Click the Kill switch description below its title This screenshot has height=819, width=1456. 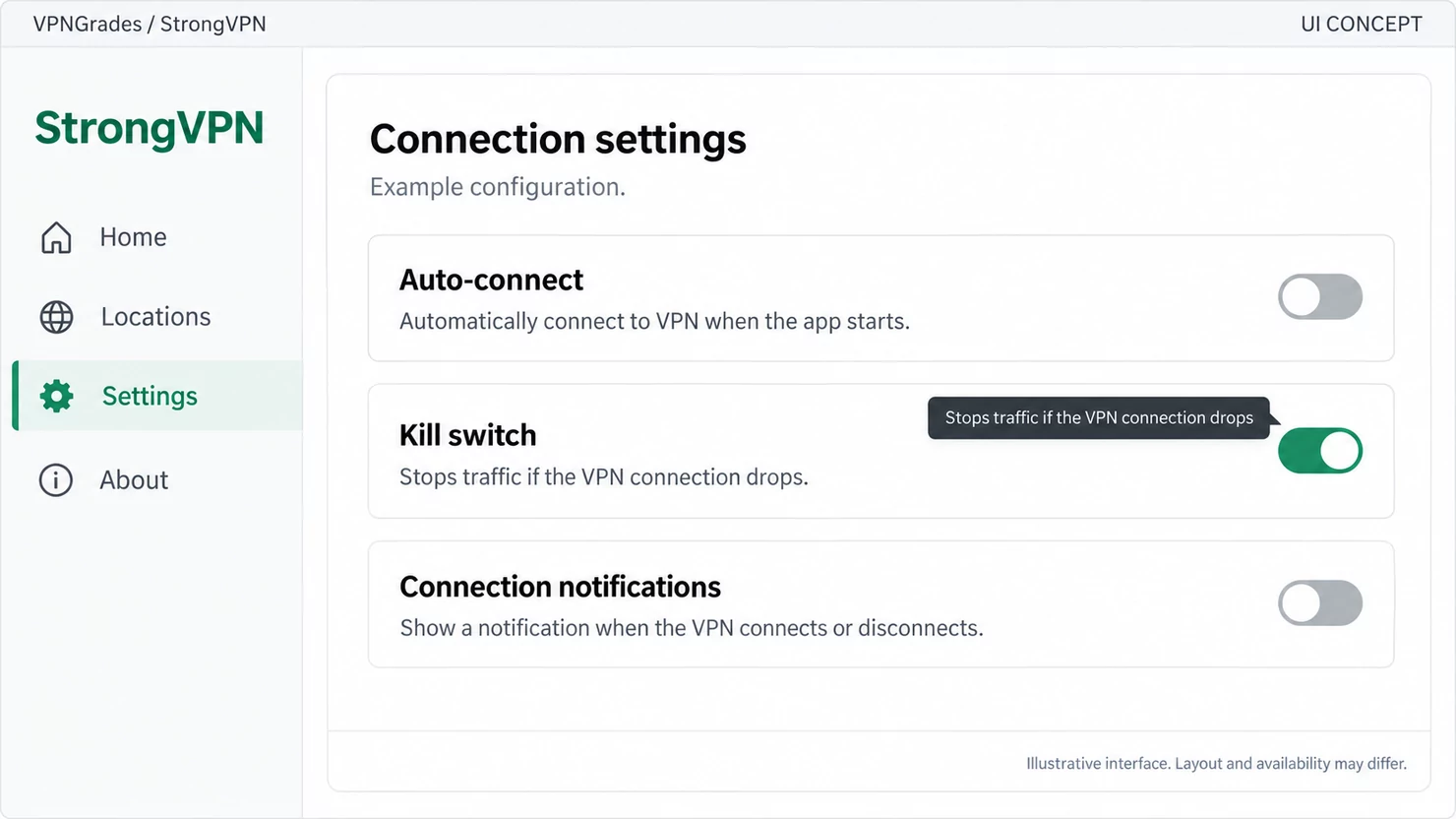[x=604, y=476]
